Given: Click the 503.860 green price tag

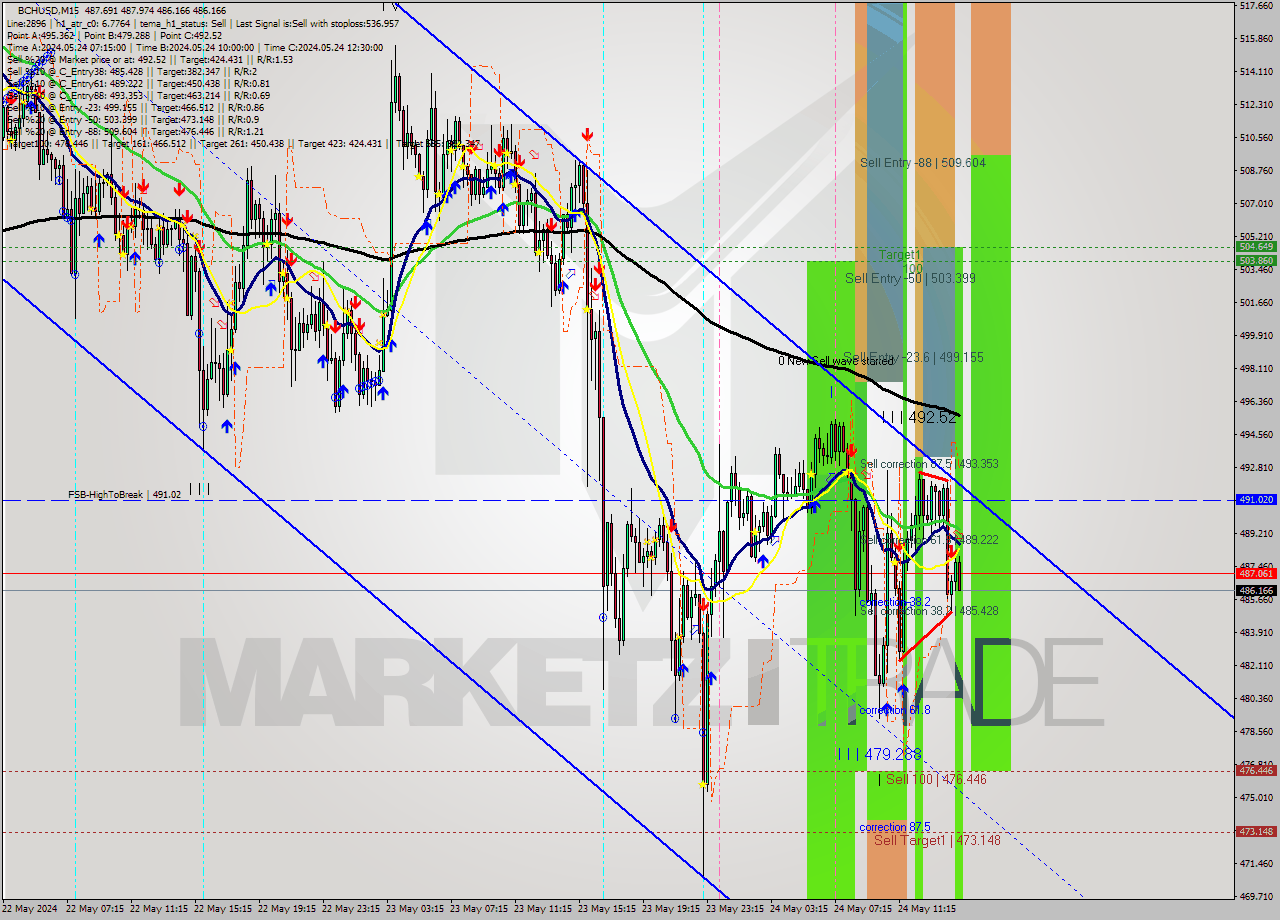Looking at the screenshot, I should point(1256,260).
